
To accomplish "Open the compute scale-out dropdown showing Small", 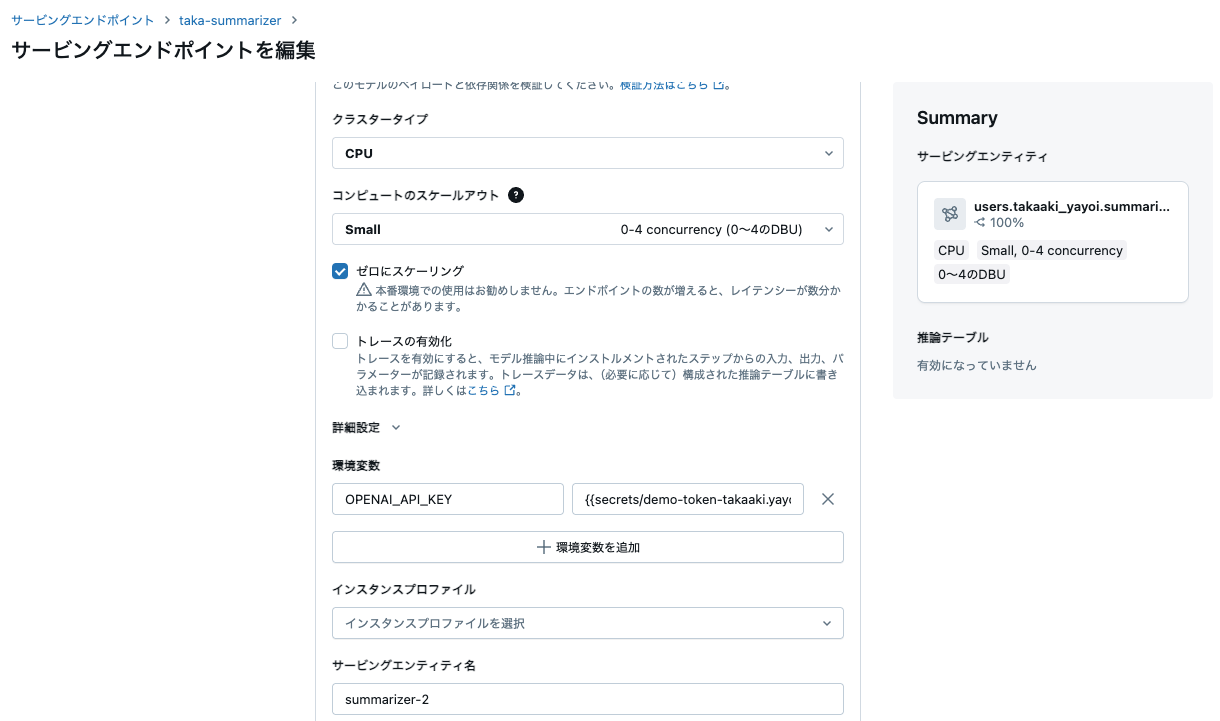I will pos(587,229).
